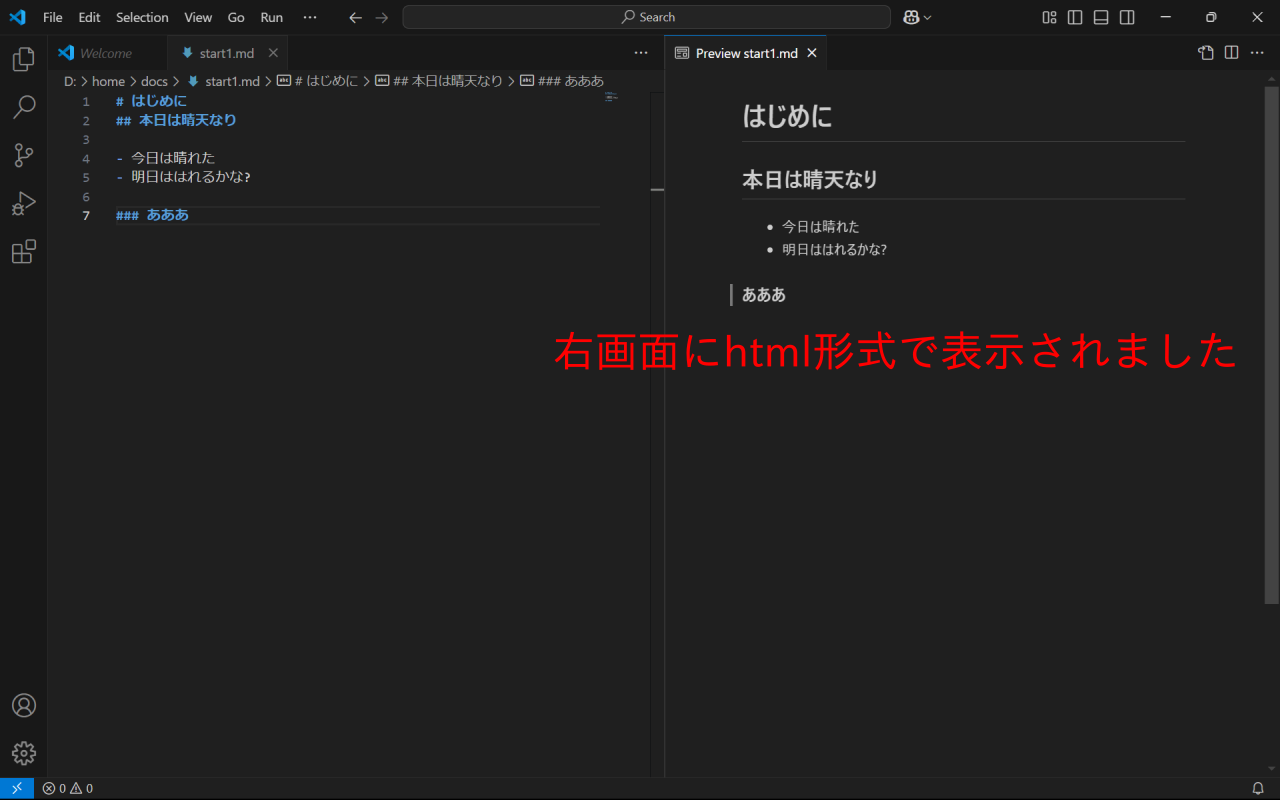Switch to the Welcome tab
This screenshot has height=800, width=1280.
[104, 53]
